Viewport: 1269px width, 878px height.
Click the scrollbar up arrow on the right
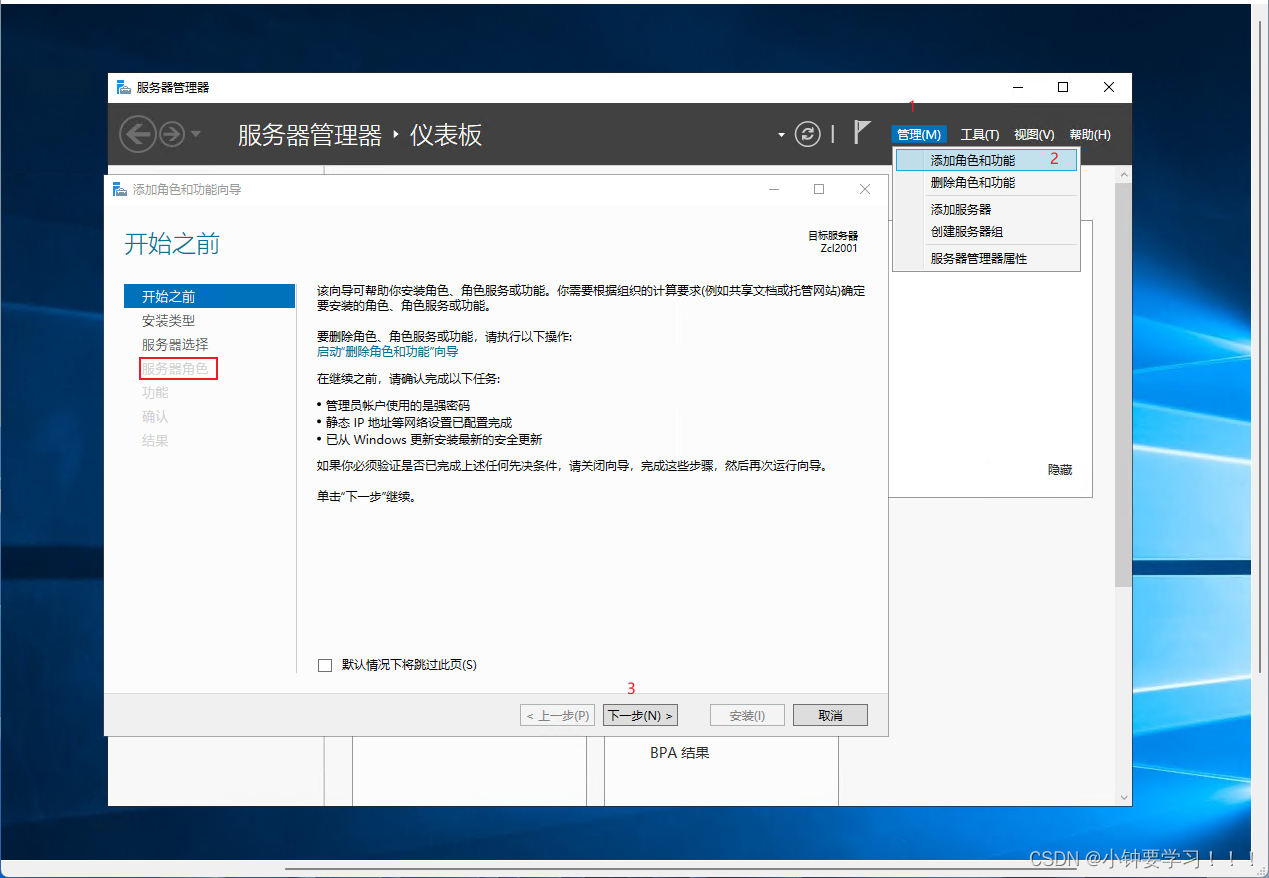click(x=1122, y=173)
